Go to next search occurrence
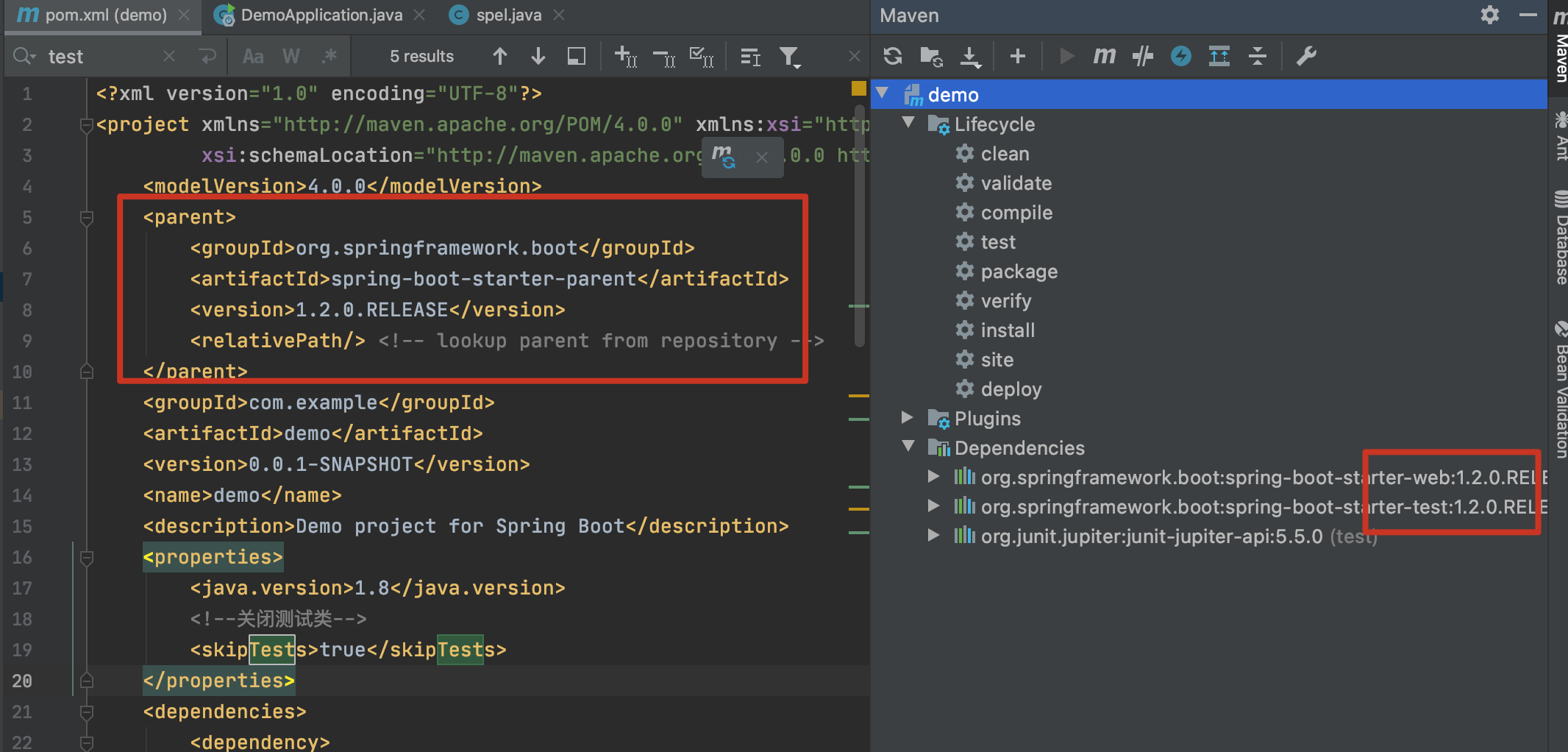Screen dimensions: 1568x752 (538, 56)
